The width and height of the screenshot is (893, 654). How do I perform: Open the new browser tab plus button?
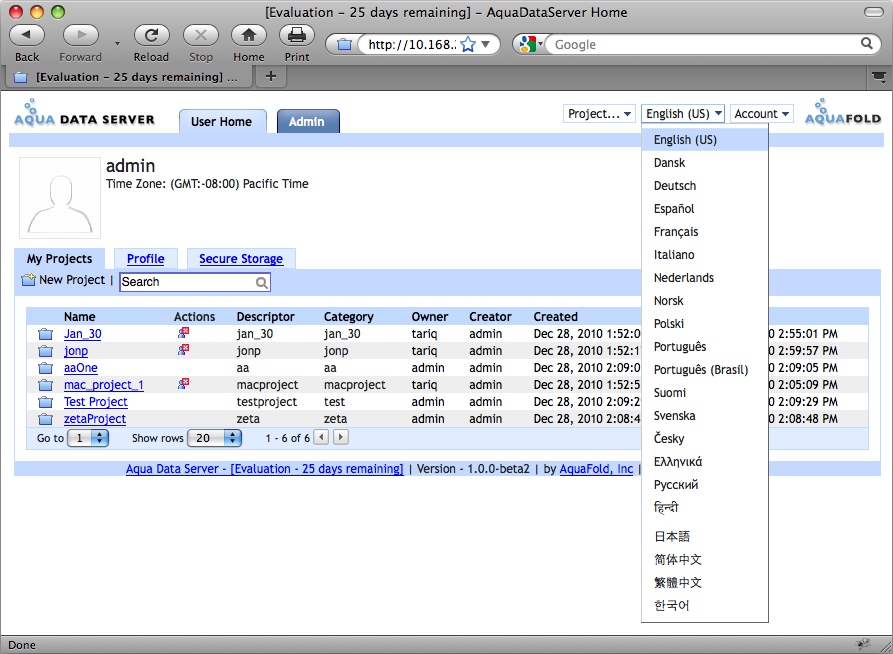click(x=270, y=77)
